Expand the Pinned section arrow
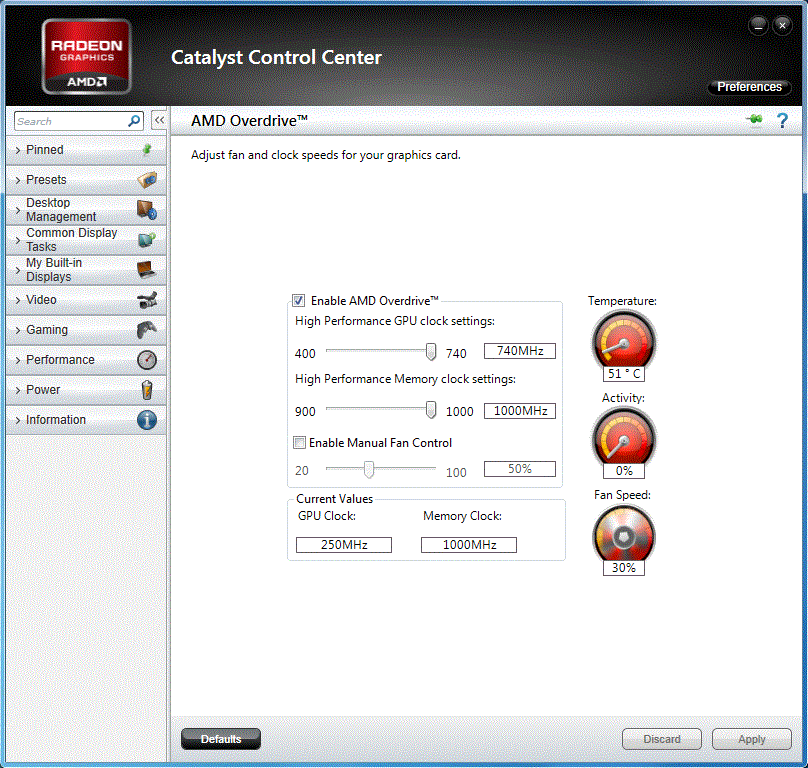The height and width of the screenshot is (768, 808). 18,150
